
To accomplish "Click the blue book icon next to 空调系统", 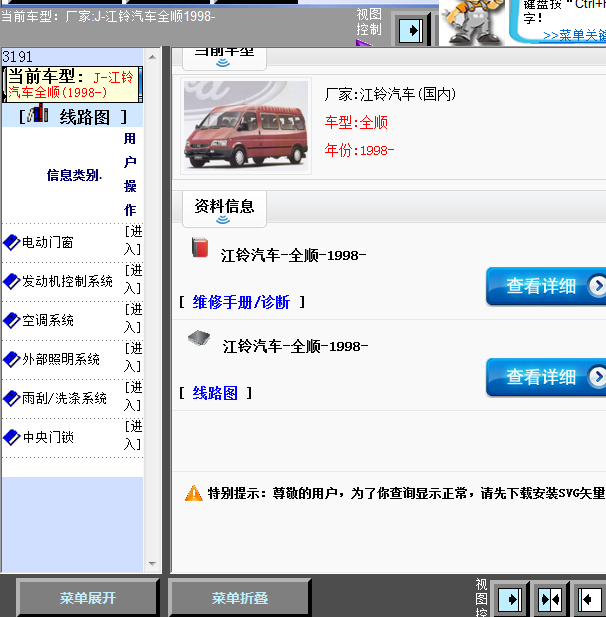I will 11,320.
